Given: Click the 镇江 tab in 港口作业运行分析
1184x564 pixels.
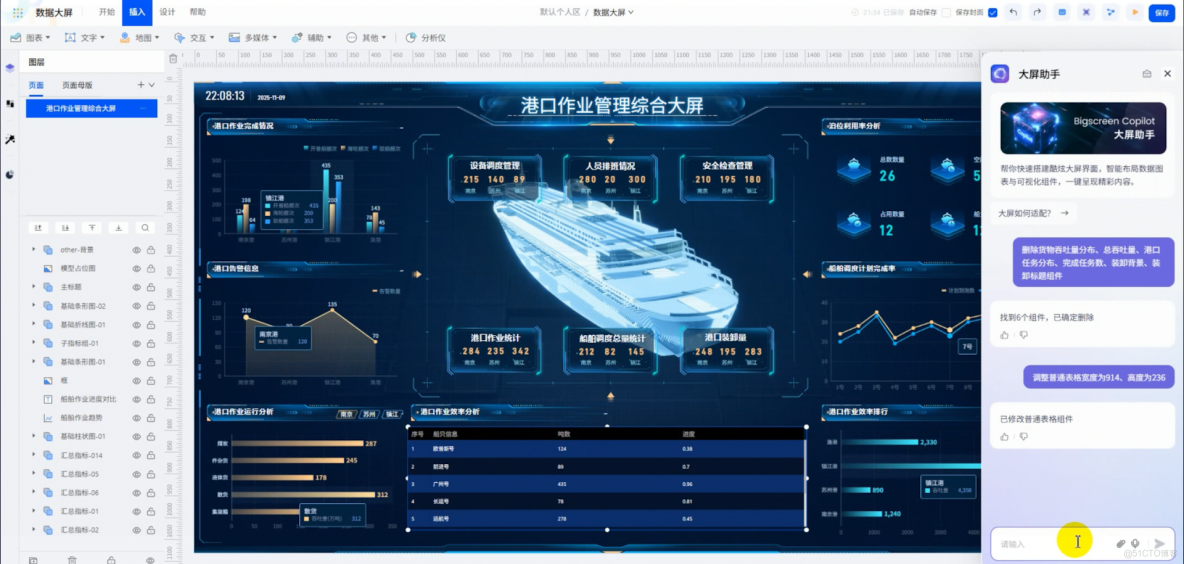Looking at the screenshot, I should [x=392, y=414].
